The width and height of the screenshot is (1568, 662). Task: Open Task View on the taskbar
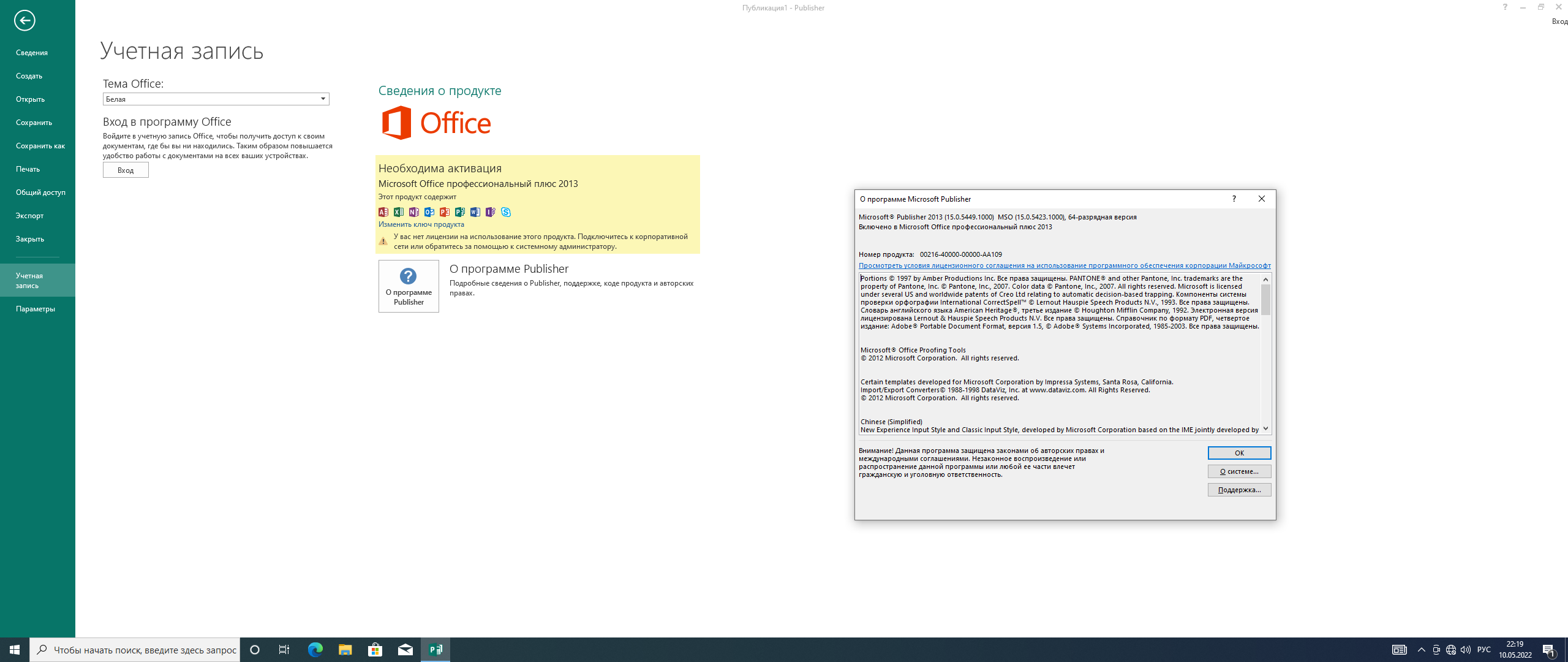coord(284,650)
